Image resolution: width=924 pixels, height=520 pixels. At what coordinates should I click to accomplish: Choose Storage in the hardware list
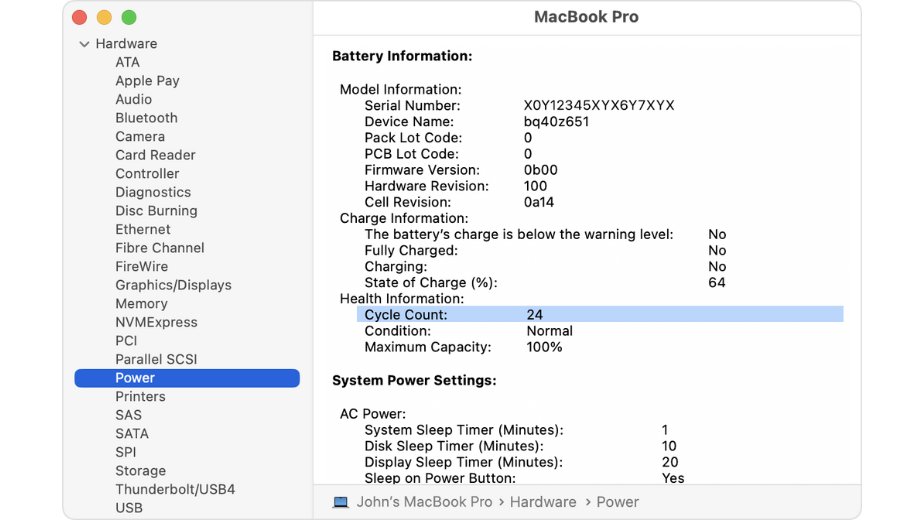(140, 471)
